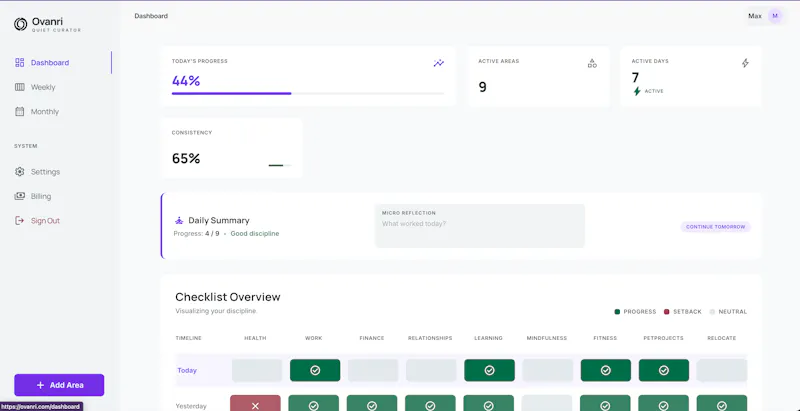Toggle Today's Work checked cell
Image resolution: width=800 pixels, height=411 pixels.
pyautogui.click(x=315, y=370)
